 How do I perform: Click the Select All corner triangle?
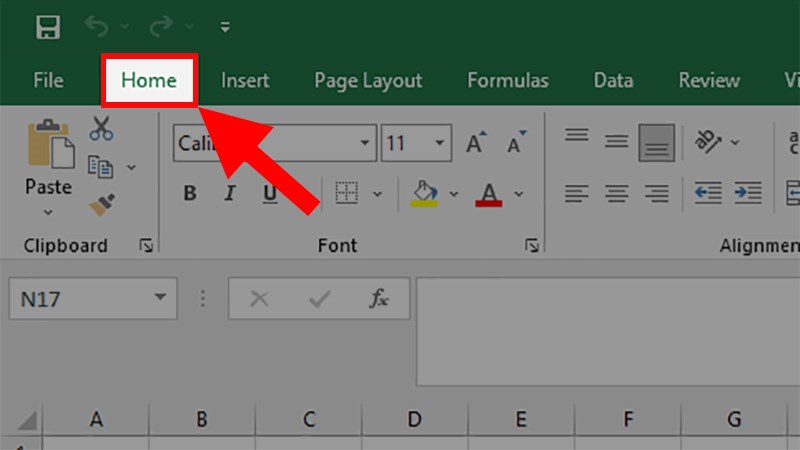[27, 420]
